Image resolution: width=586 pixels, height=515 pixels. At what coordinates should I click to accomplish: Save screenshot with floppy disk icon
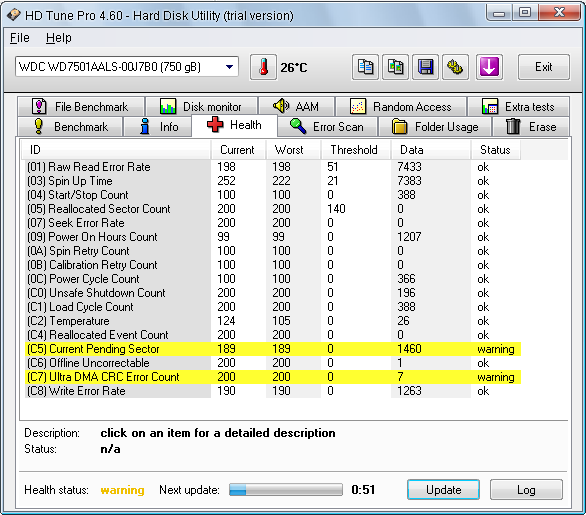pos(425,67)
